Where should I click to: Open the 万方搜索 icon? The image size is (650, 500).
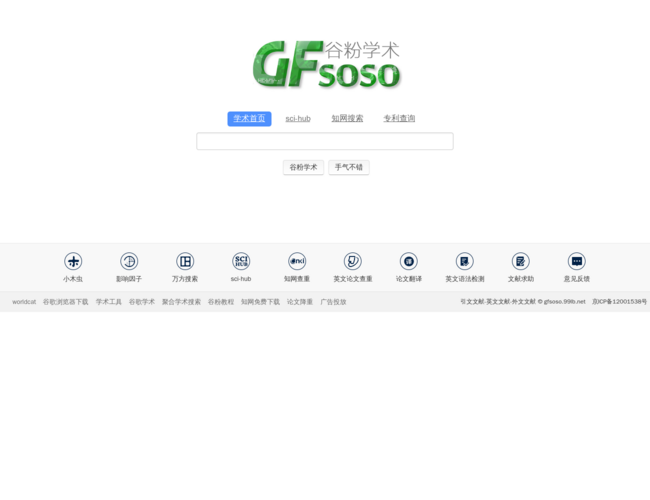click(185, 261)
